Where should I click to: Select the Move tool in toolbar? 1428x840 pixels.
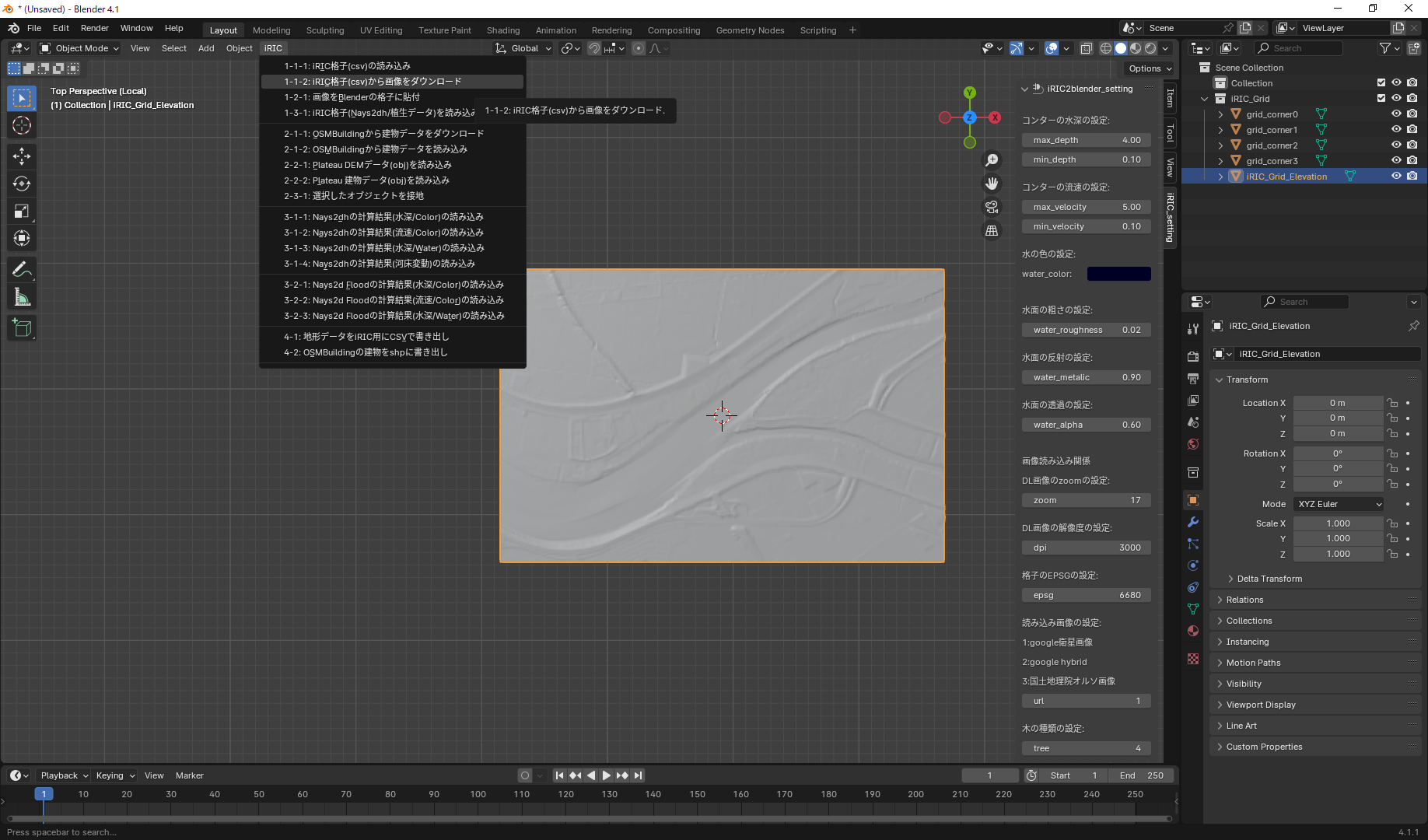[22, 156]
